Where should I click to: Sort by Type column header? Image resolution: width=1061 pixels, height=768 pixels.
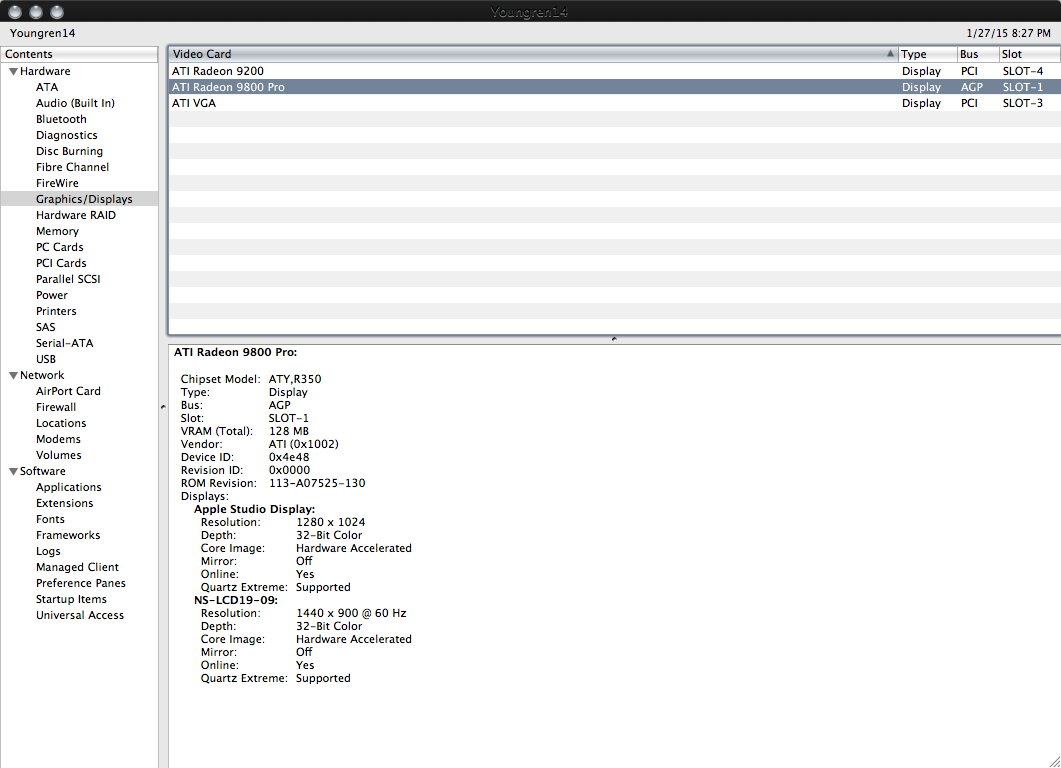tap(927, 54)
